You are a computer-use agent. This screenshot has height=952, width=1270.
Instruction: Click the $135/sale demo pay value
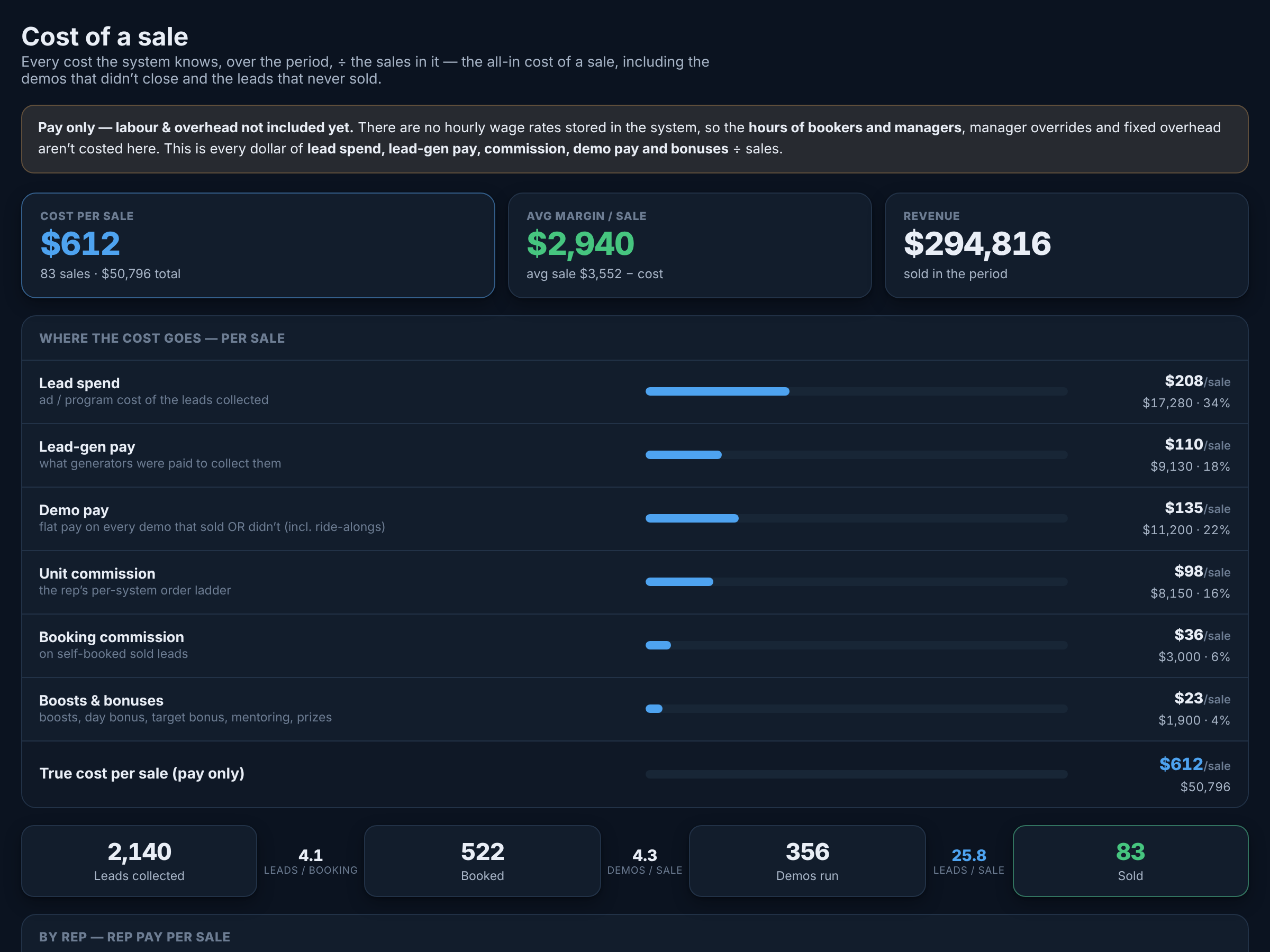click(x=1197, y=508)
